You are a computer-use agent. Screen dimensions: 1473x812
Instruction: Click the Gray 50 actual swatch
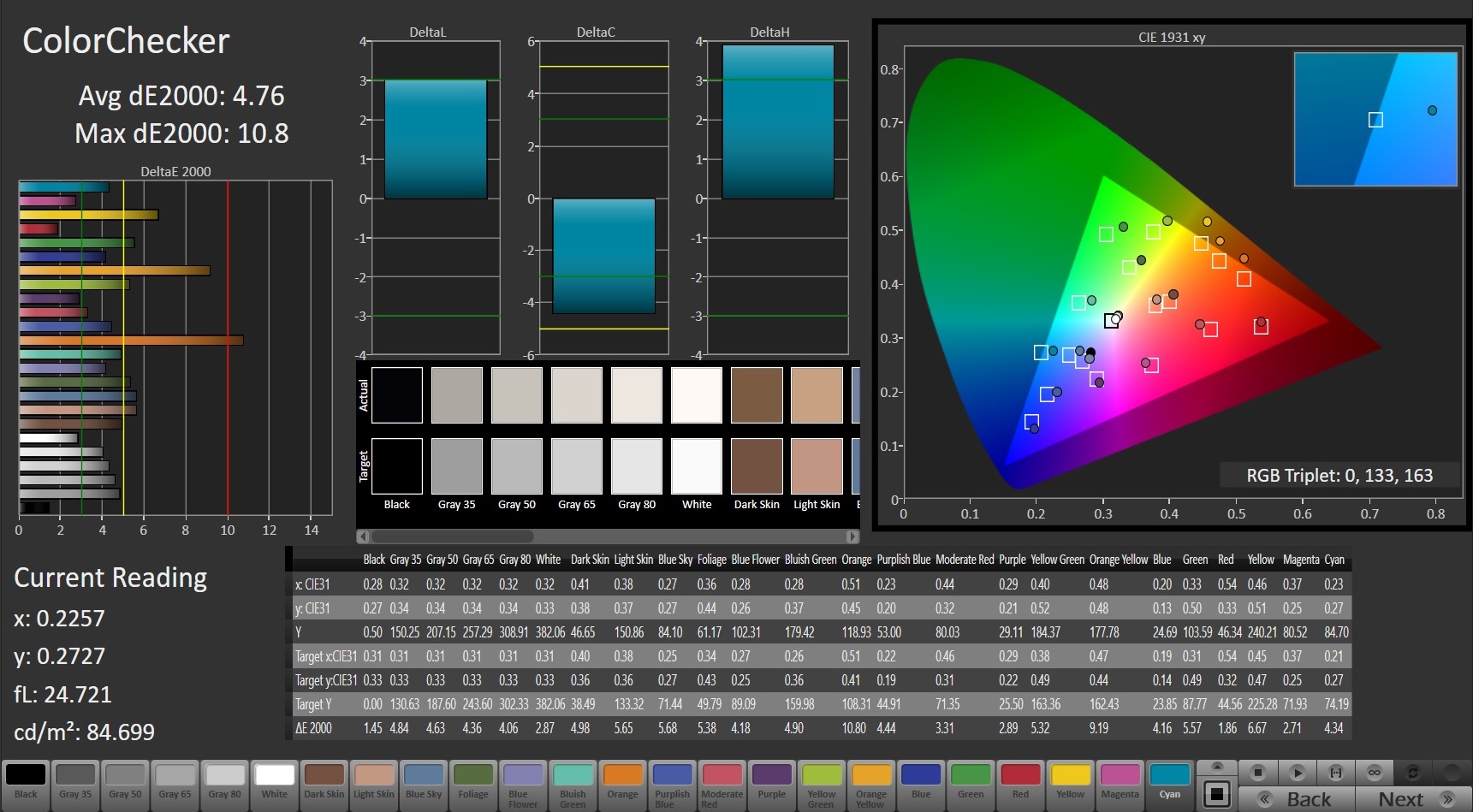pyautogui.click(x=516, y=395)
